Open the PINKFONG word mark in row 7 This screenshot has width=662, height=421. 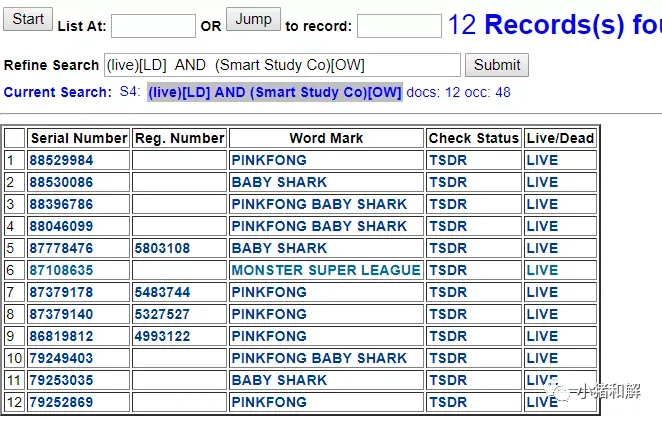(269, 292)
